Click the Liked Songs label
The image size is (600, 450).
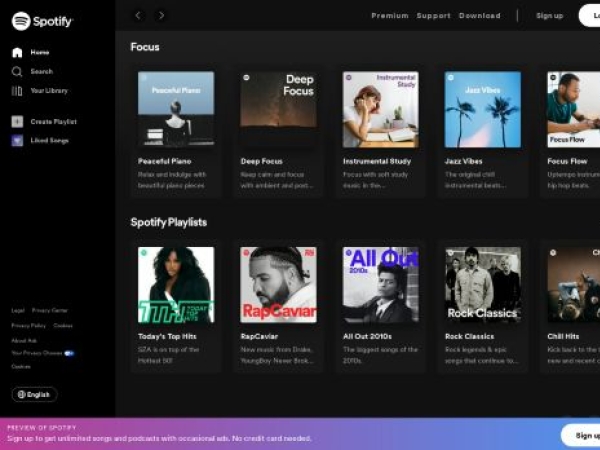point(50,140)
